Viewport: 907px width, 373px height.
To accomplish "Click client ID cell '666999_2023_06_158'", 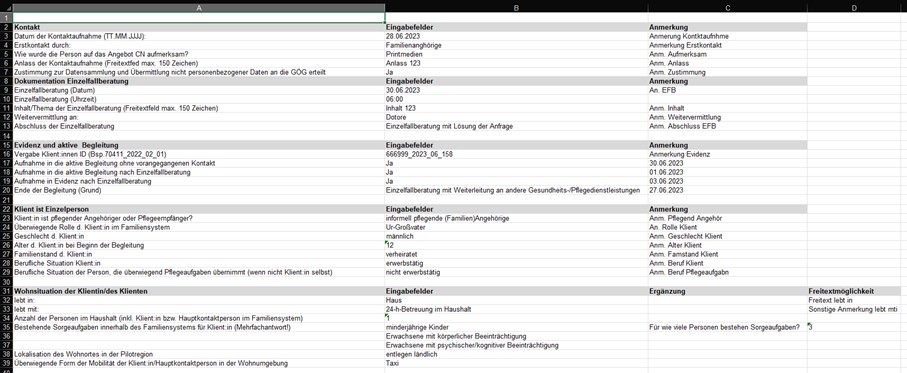I will click(516, 154).
